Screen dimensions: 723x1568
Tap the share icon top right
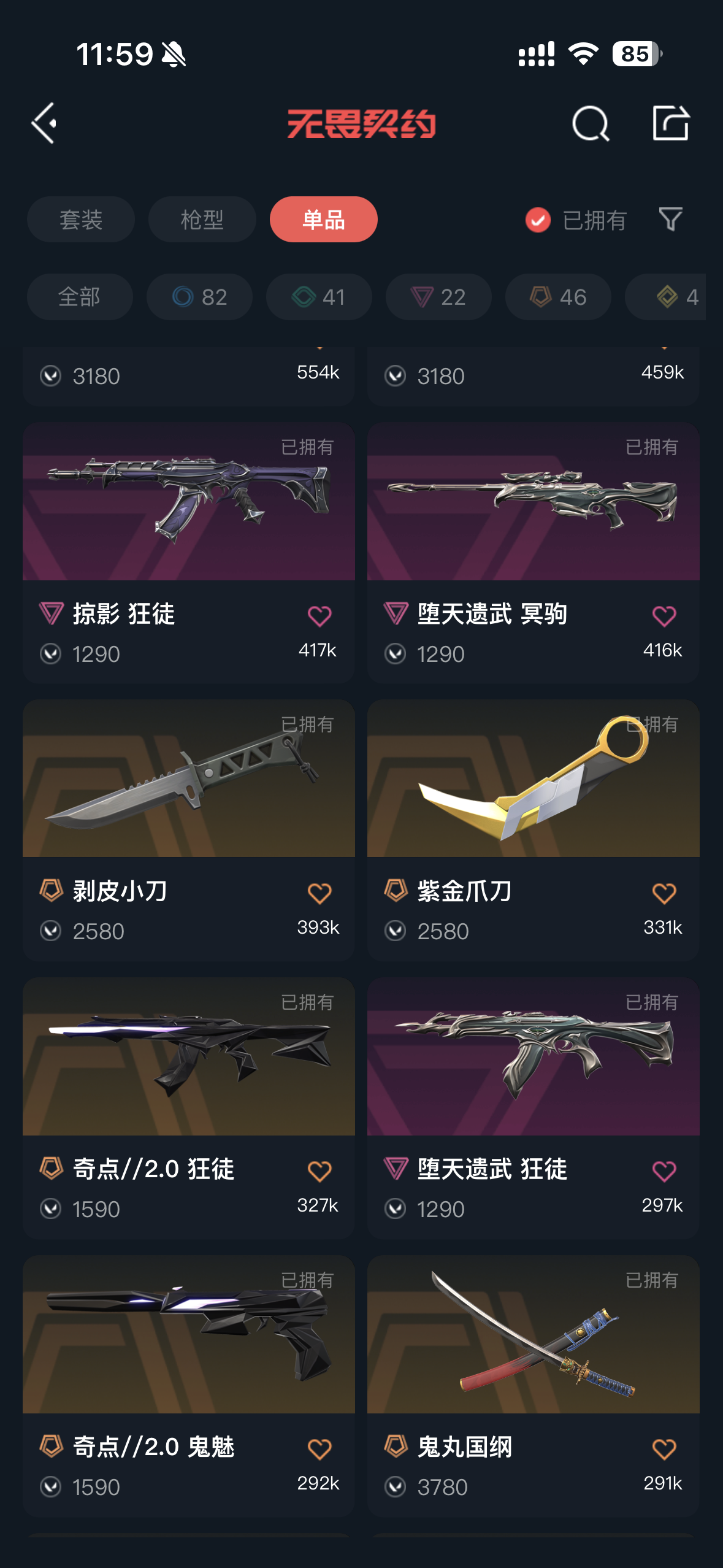coord(670,123)
